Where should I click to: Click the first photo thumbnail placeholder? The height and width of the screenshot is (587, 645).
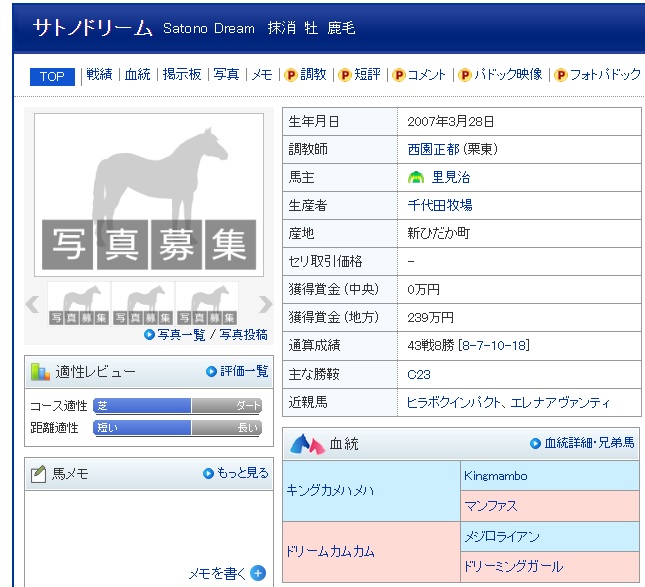[80, 304]
